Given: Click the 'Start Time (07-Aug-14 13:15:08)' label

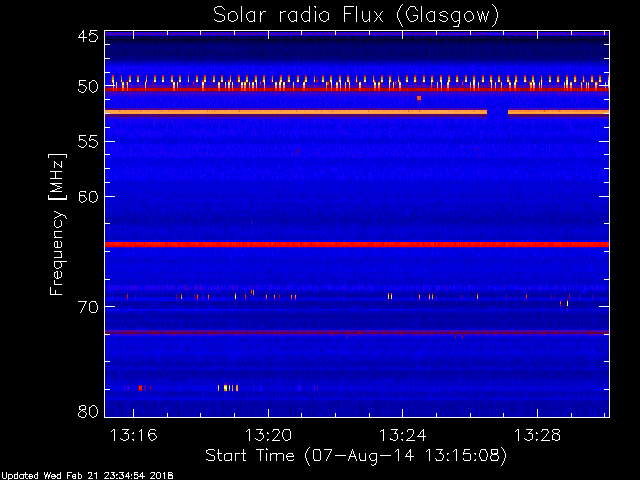Looking at the screenshot, I should [356, 456].
